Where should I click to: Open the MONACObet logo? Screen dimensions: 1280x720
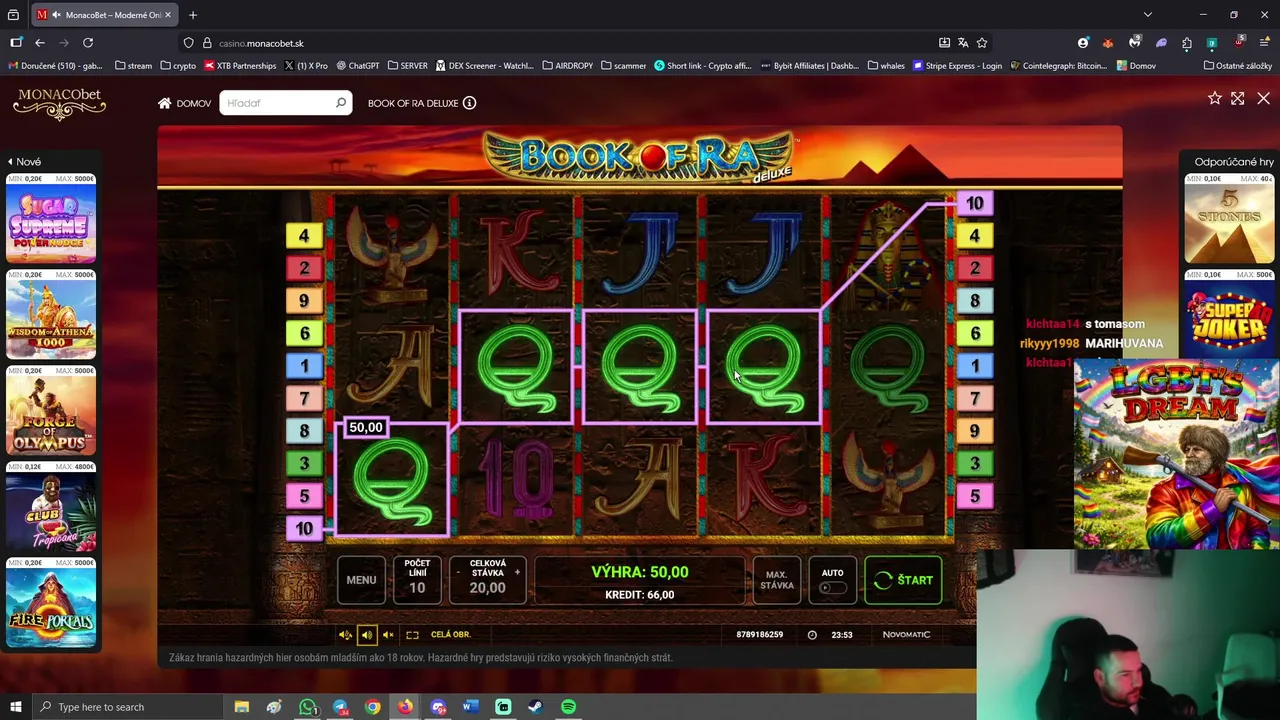click(x=60, y=103)
